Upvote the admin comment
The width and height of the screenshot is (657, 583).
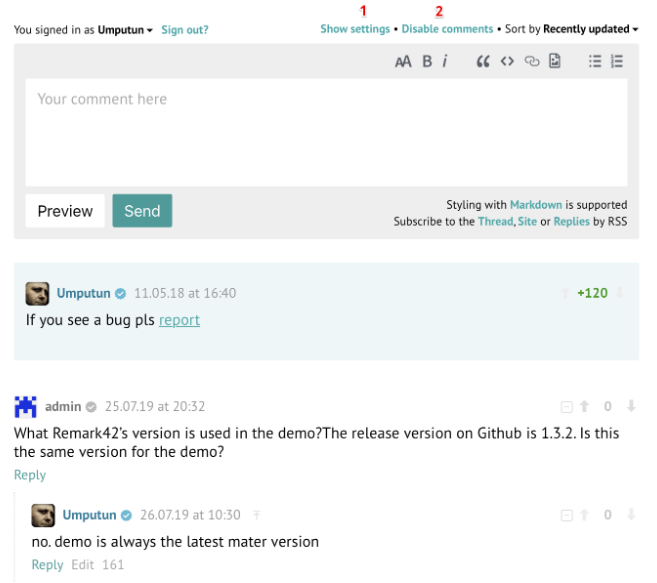tap(584, 406)
